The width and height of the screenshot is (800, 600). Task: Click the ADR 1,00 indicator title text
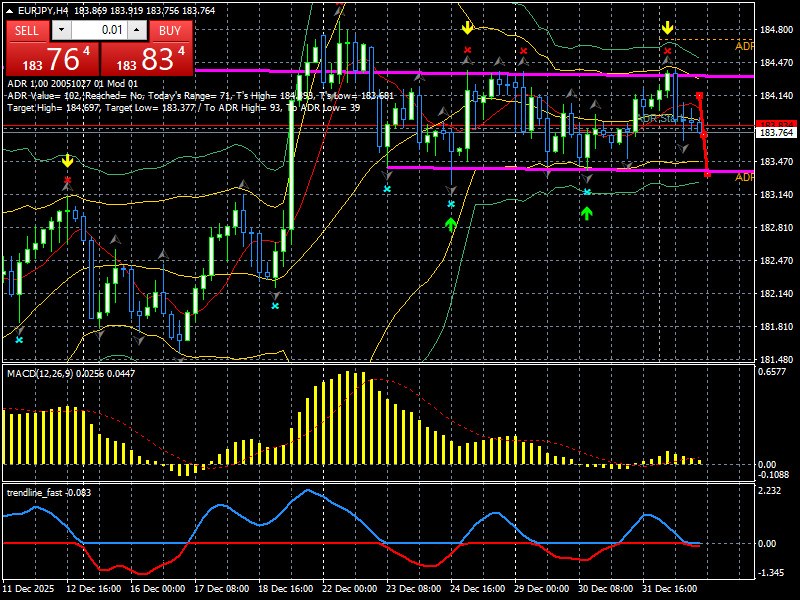click(x=72, y=84)
